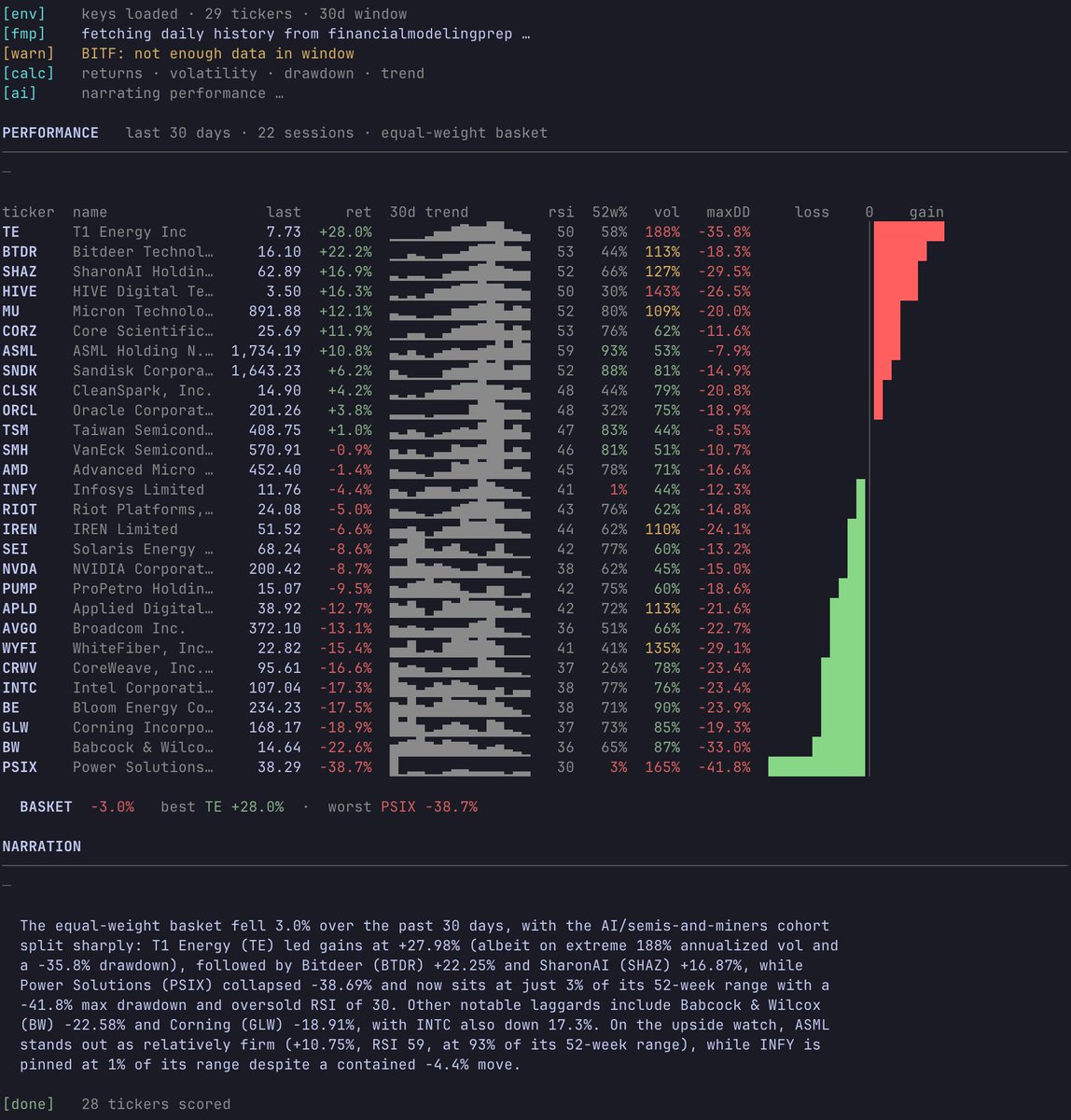Click the 1% 52w value for INFY

[619, 490]
